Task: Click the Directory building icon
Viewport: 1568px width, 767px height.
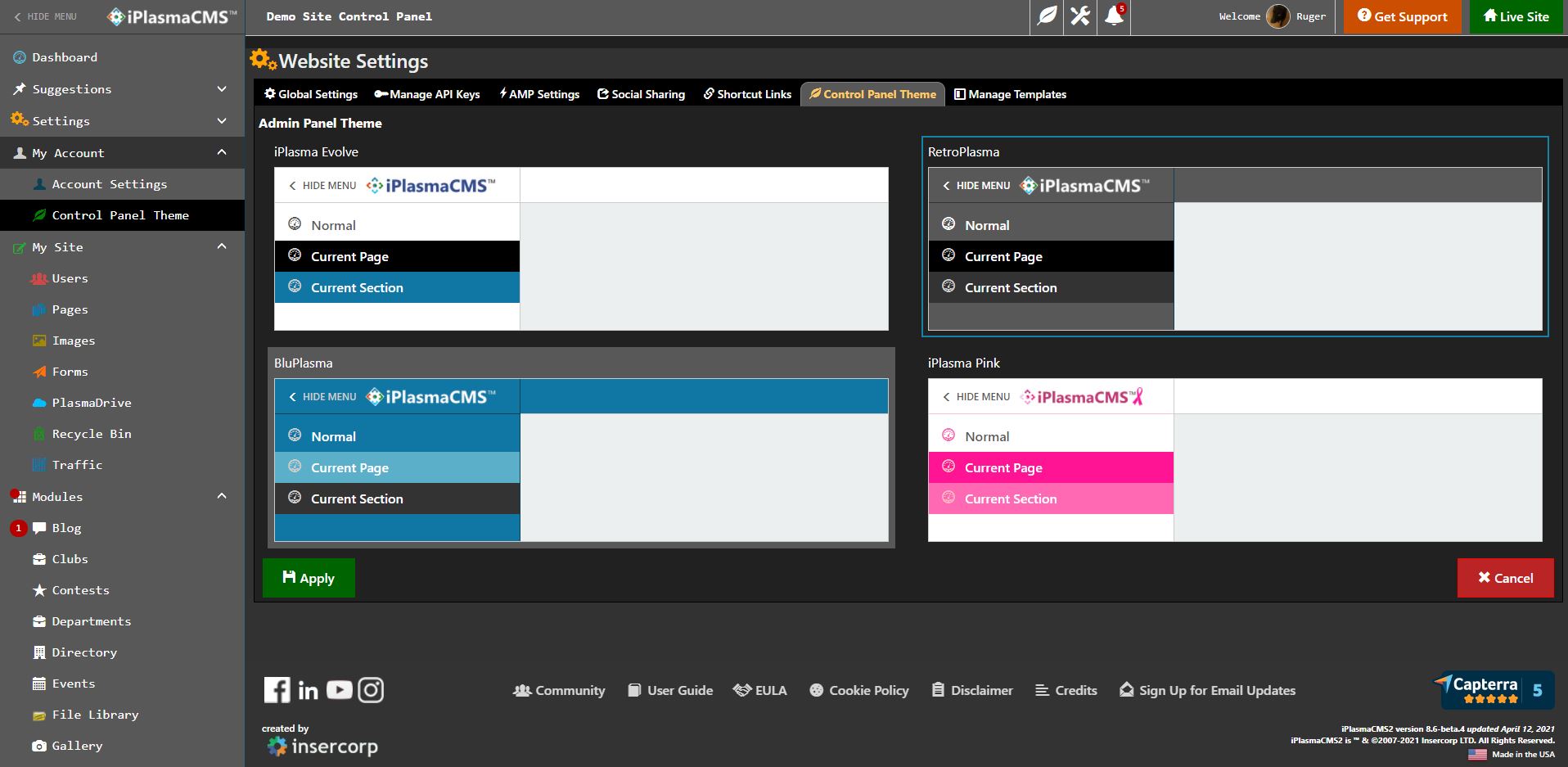Action: point(38,652)
